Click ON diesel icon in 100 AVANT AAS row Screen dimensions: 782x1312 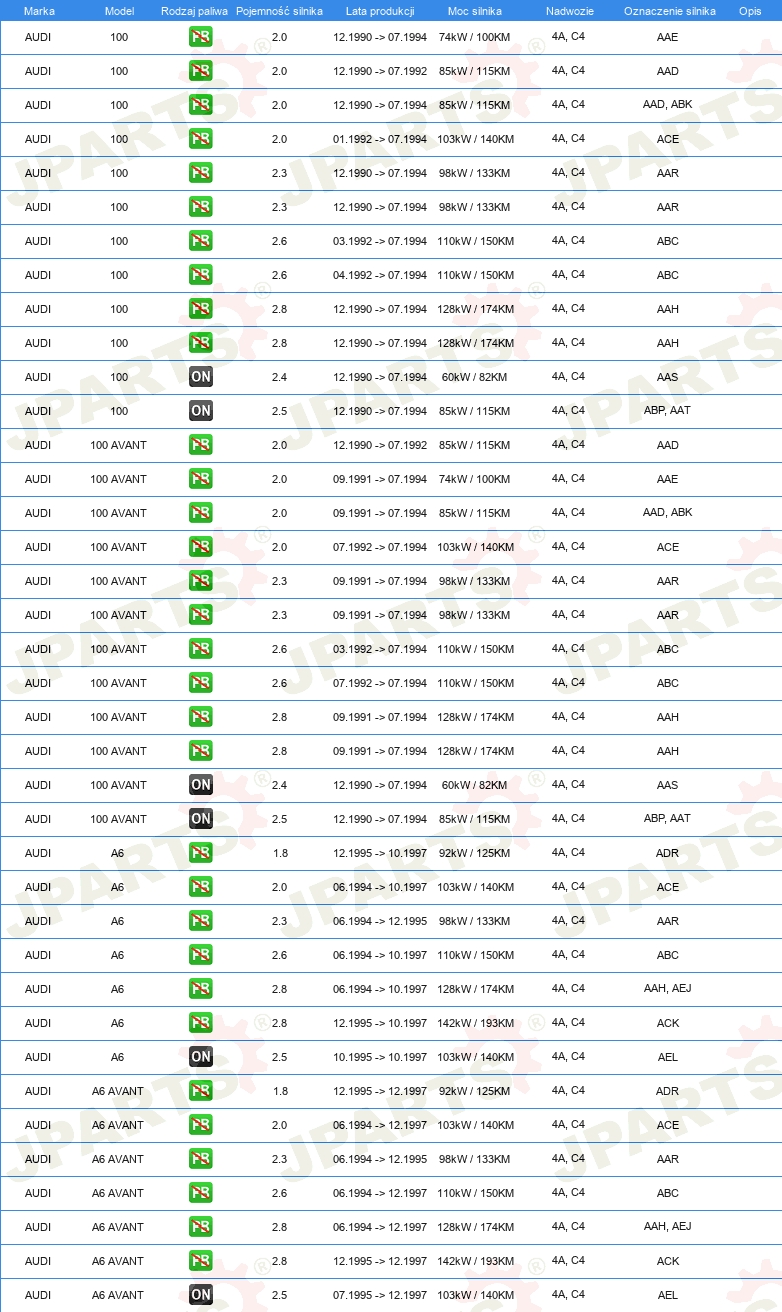[200, 785]
